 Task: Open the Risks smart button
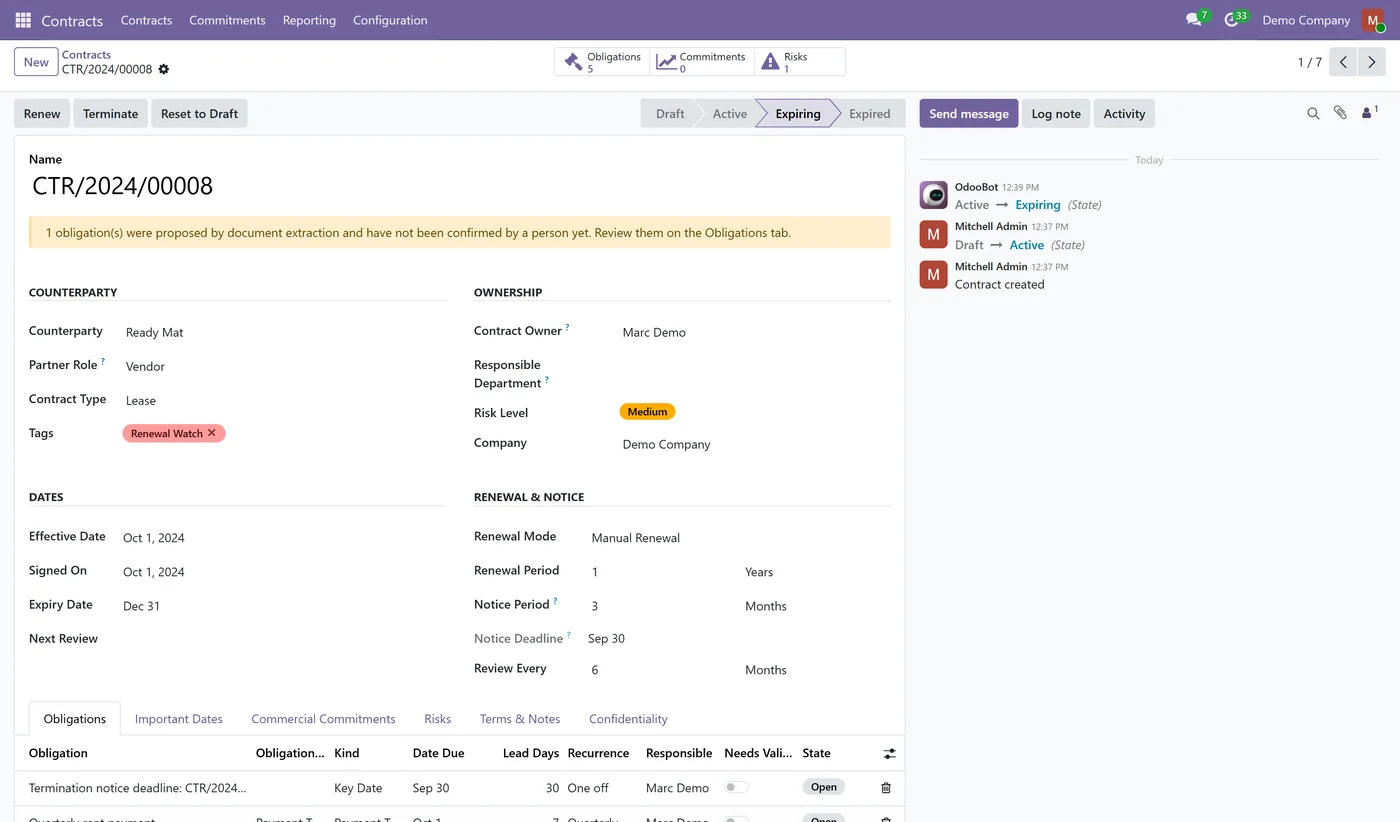click(800, 62)
